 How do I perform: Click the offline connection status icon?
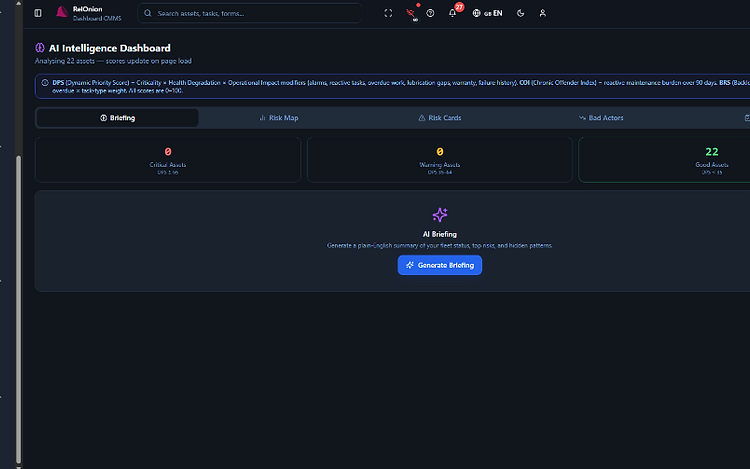click(411, 13)
